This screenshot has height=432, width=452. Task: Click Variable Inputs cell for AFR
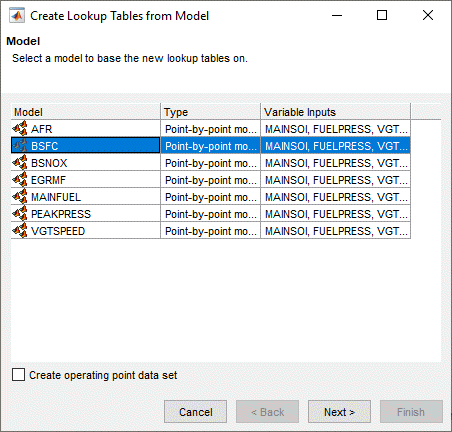click(x=335, y=129)
